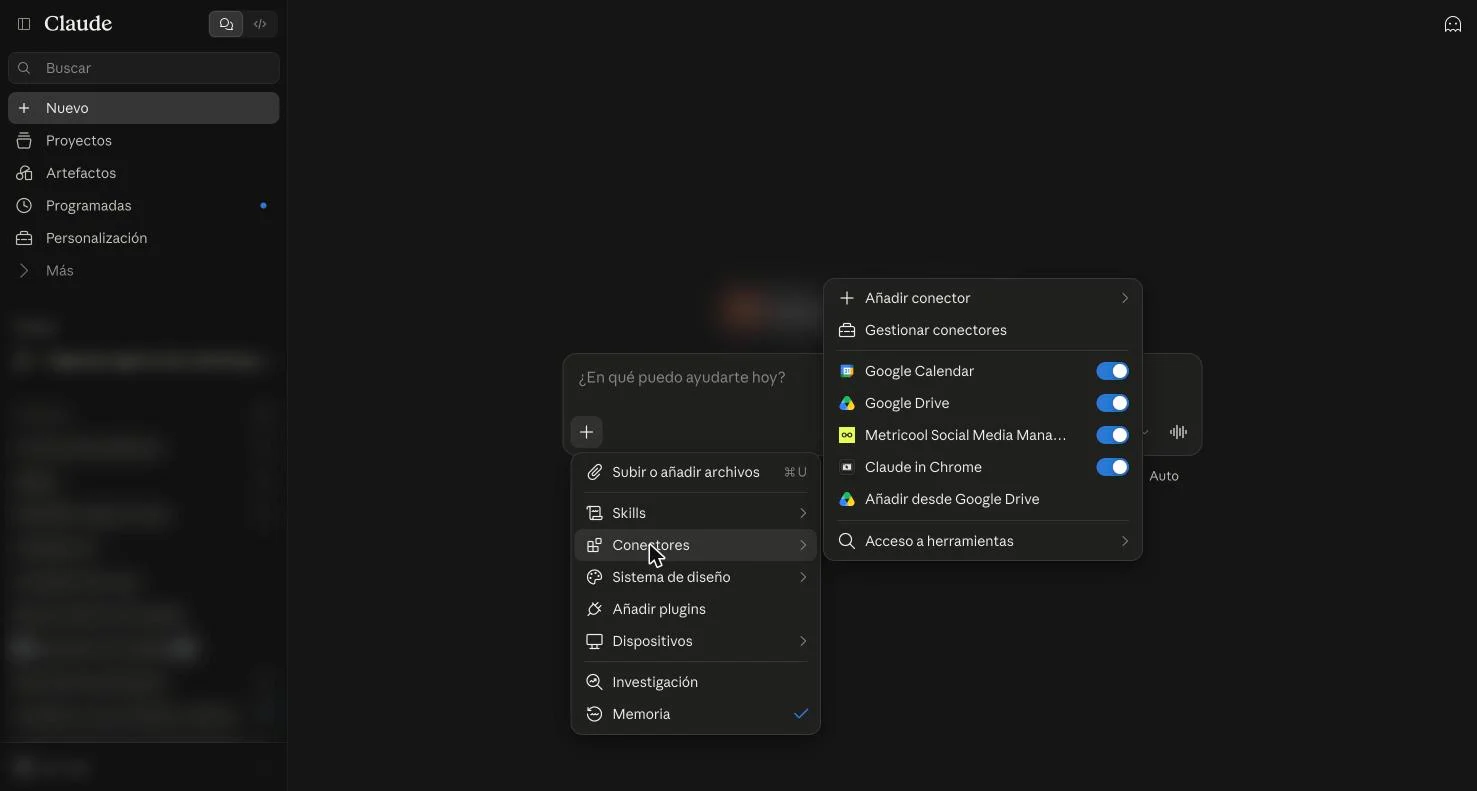Open the Acceso a herramientas submenu
Viewport: 1477px width, 791px height.
983,541
